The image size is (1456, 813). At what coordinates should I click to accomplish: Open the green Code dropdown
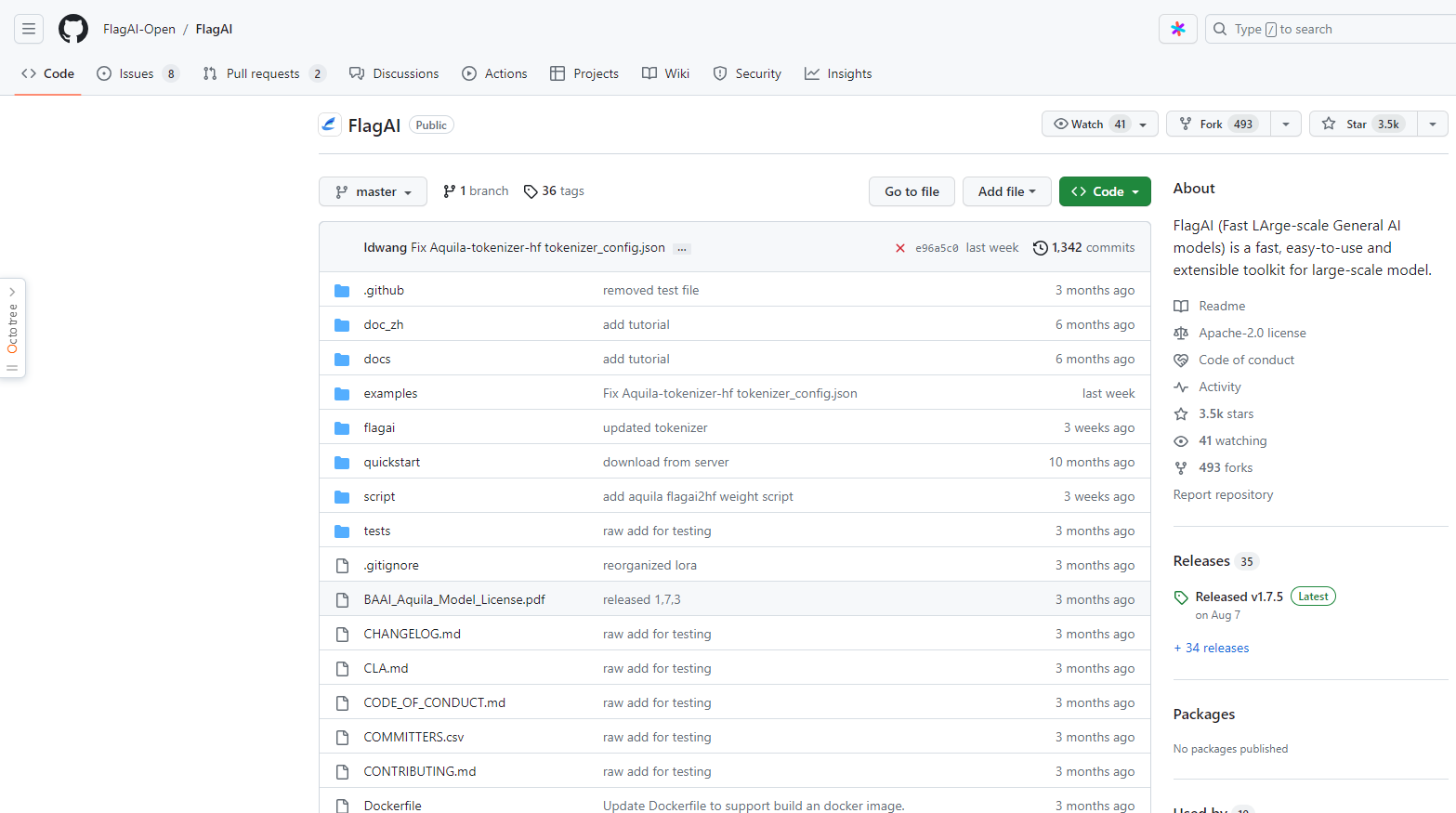1105,191
